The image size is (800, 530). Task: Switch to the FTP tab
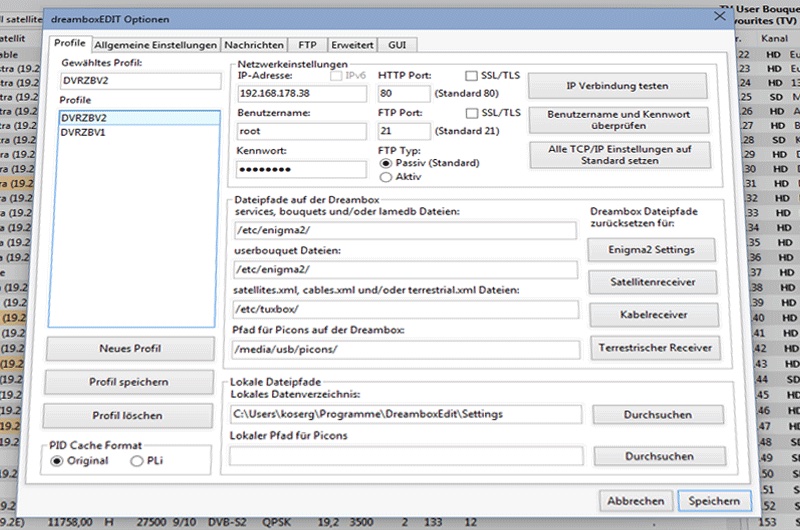point(307,45)
